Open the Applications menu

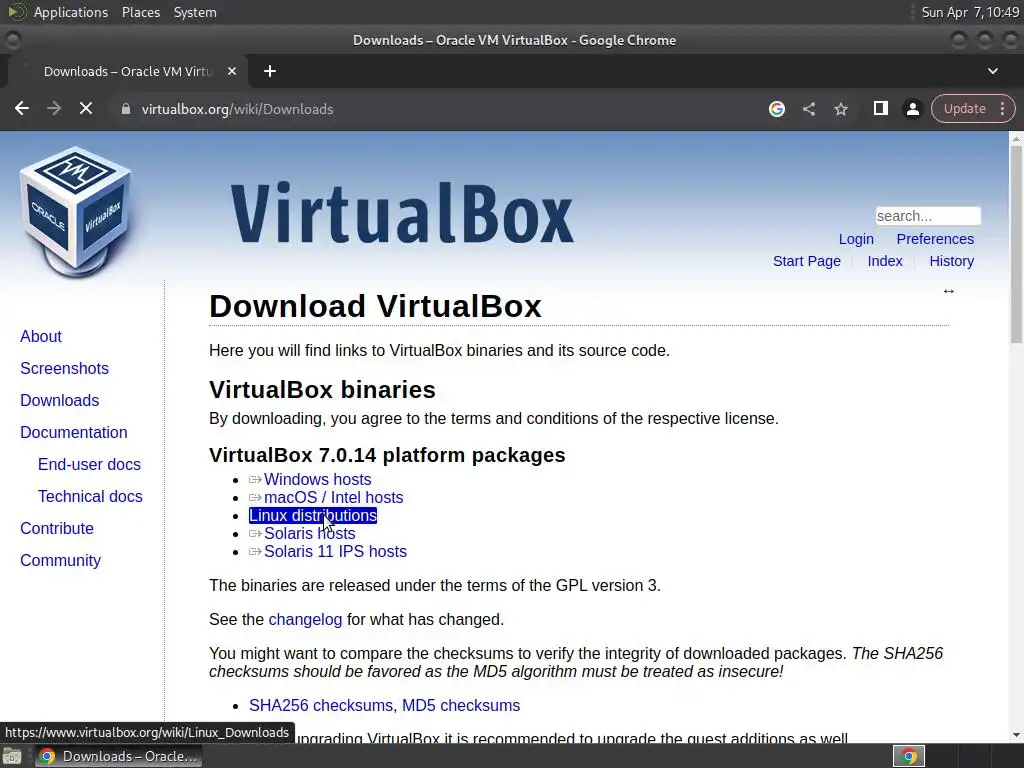(71, 12)
